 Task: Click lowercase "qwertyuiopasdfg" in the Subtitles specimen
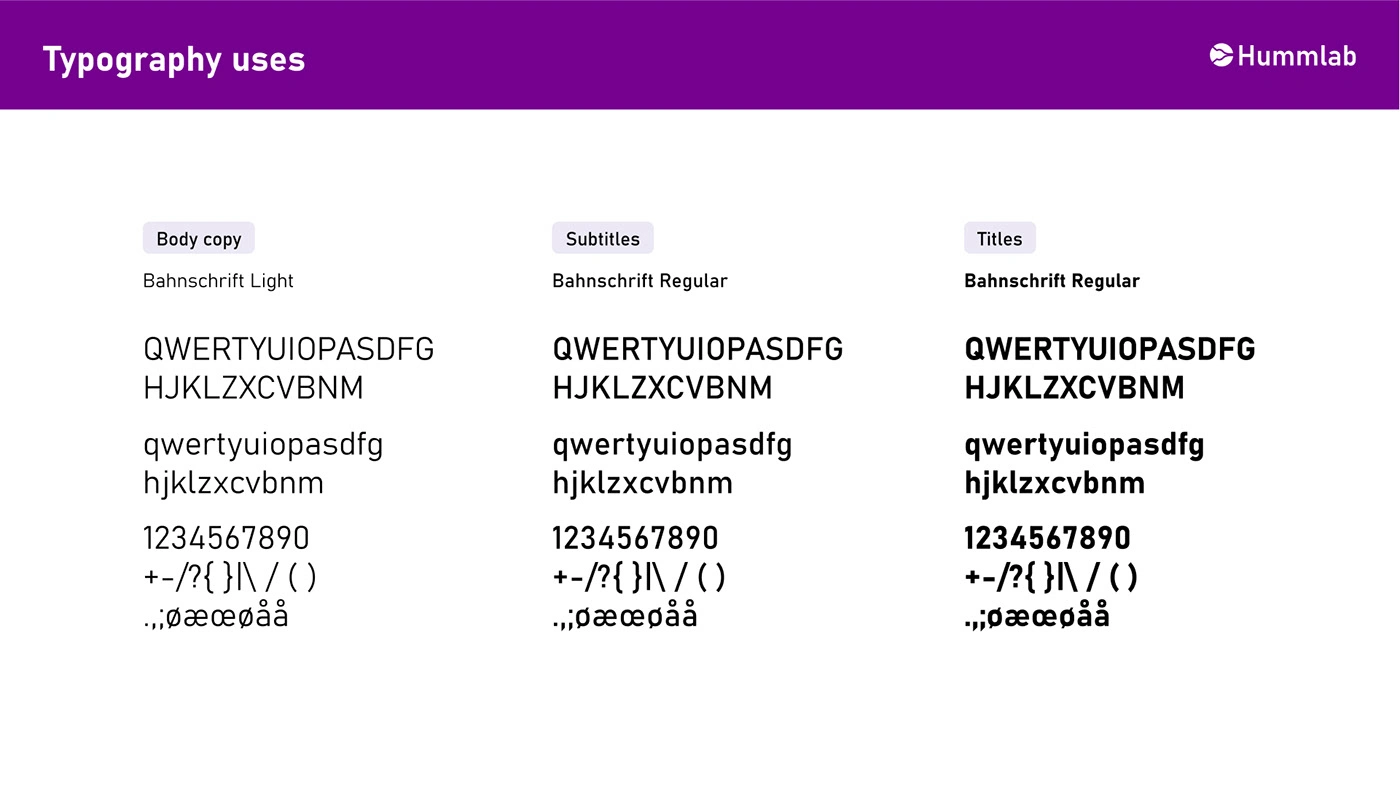point(673,446)
